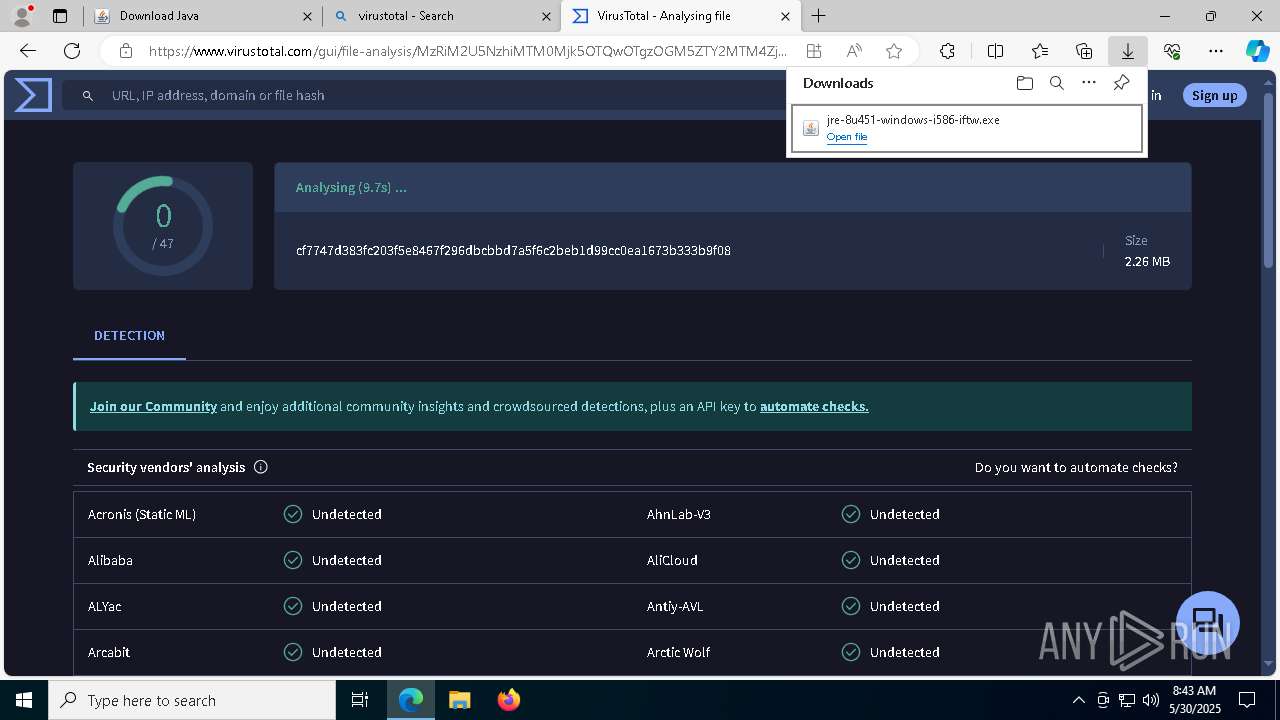
Task: Open Edge Settings and more menu
Action: point(1216,51)
